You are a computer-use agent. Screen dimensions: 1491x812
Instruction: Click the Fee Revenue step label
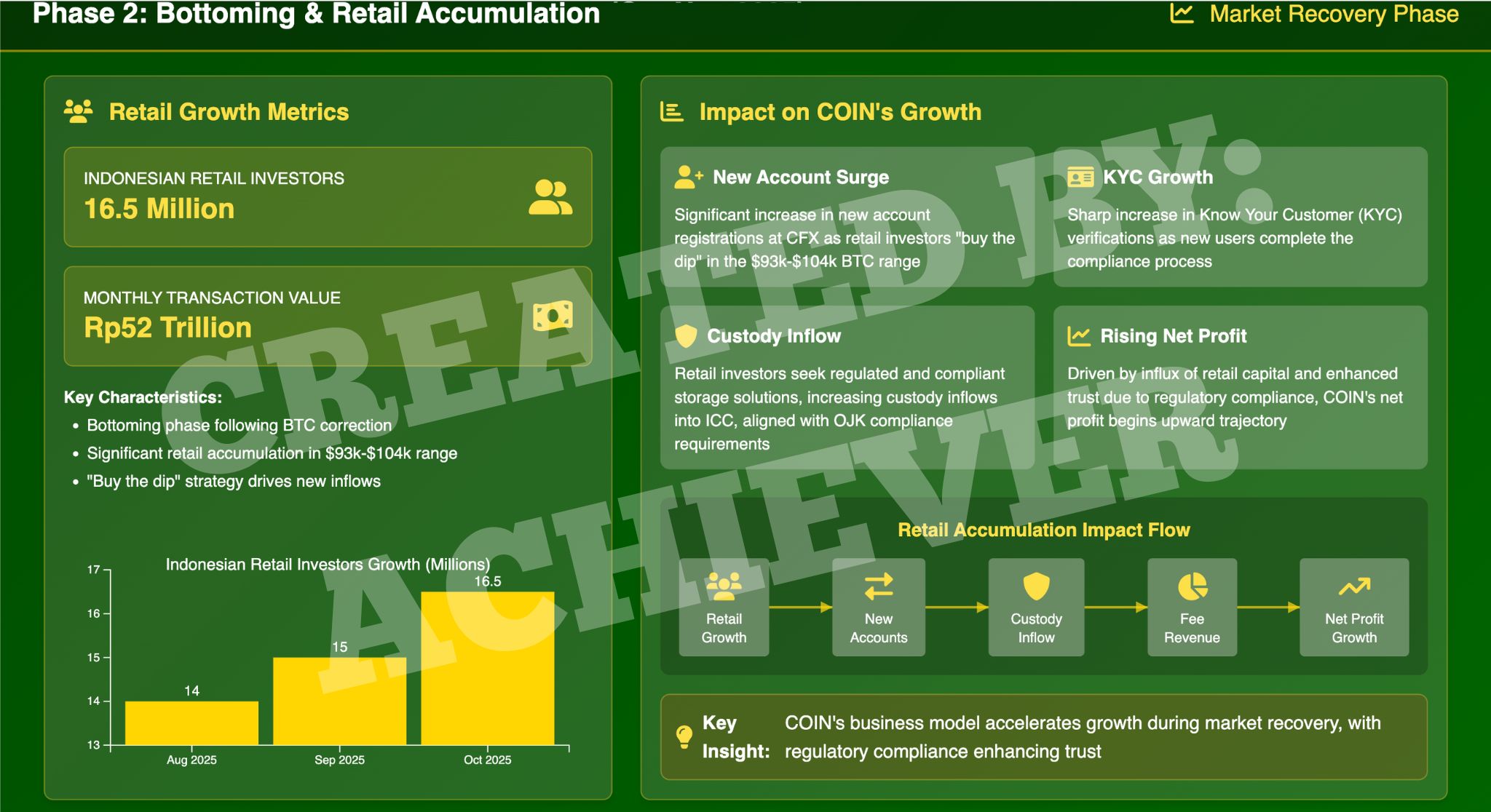click(x=1192, y=628)
